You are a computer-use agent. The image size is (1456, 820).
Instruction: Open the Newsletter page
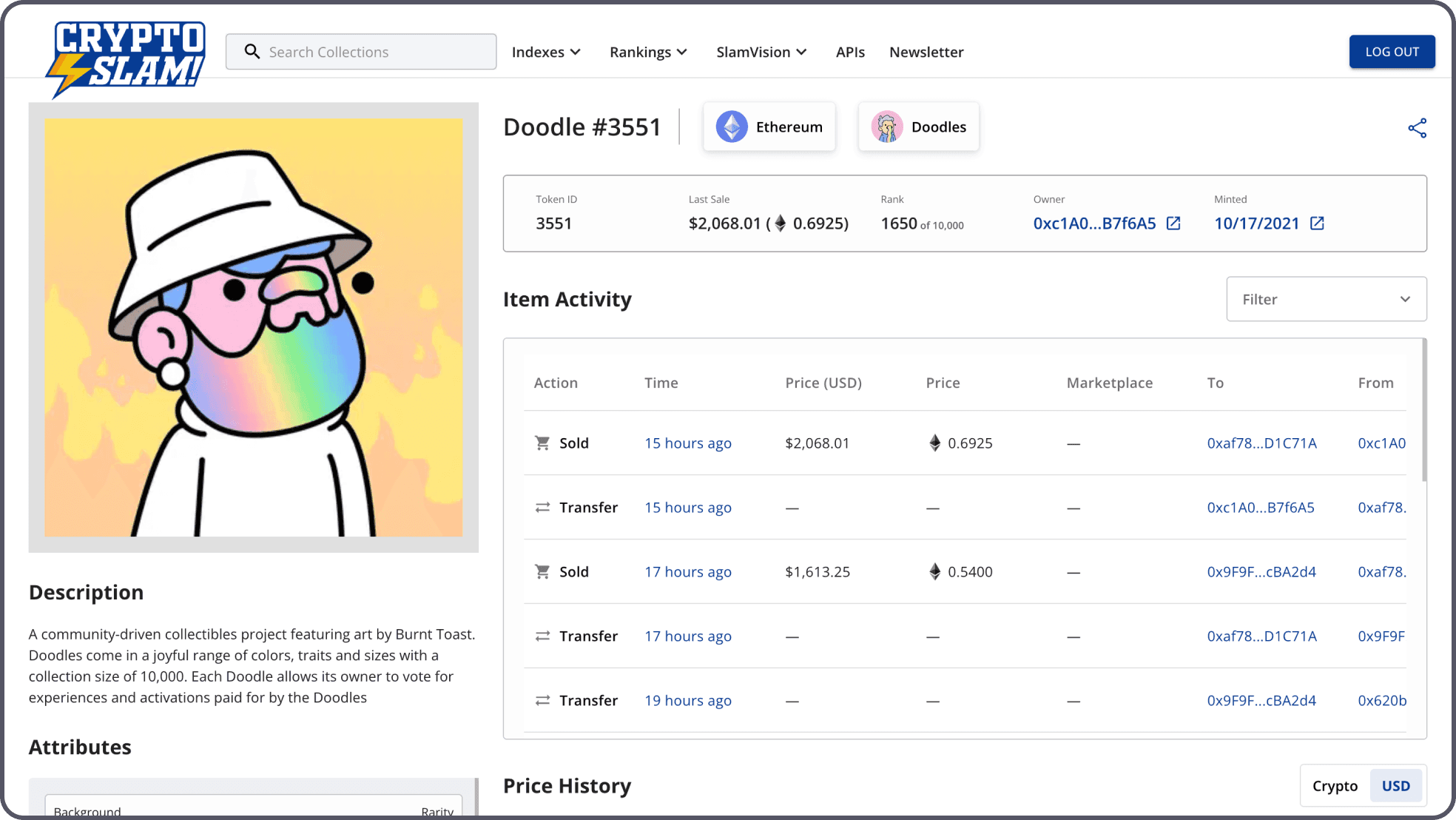tap(926, 52)
